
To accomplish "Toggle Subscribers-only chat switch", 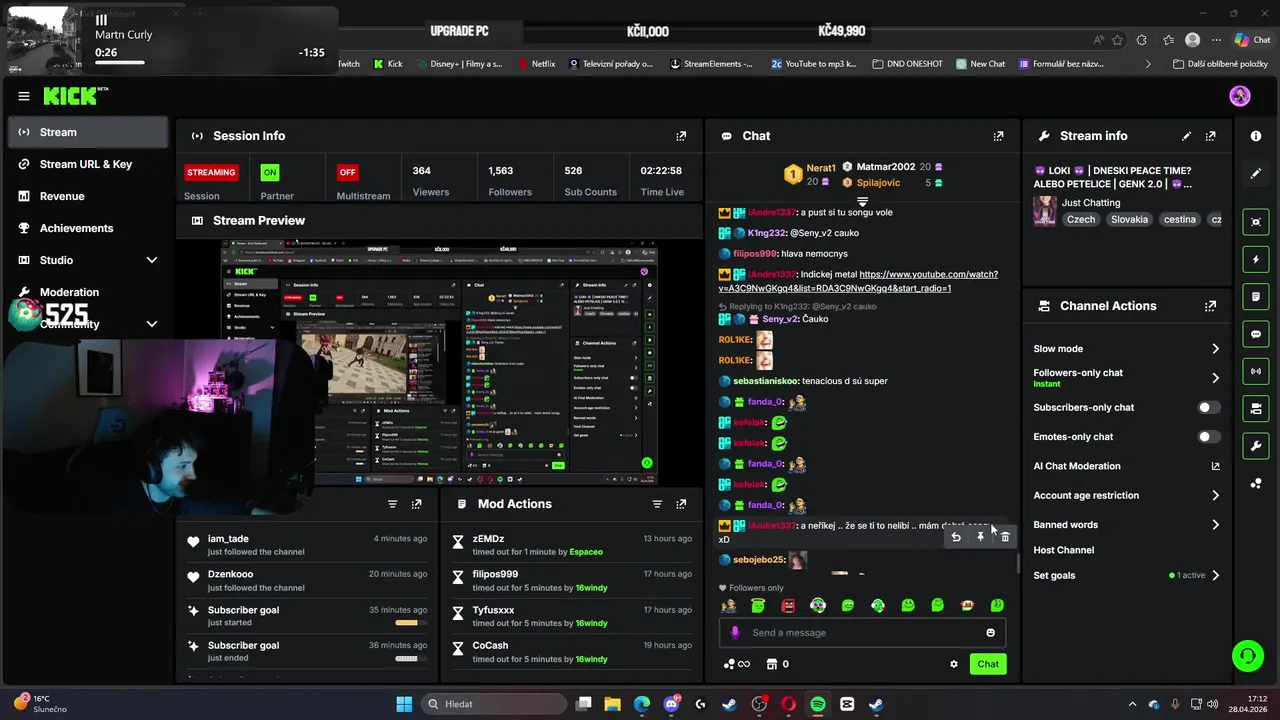I will tap(1209, 408).
